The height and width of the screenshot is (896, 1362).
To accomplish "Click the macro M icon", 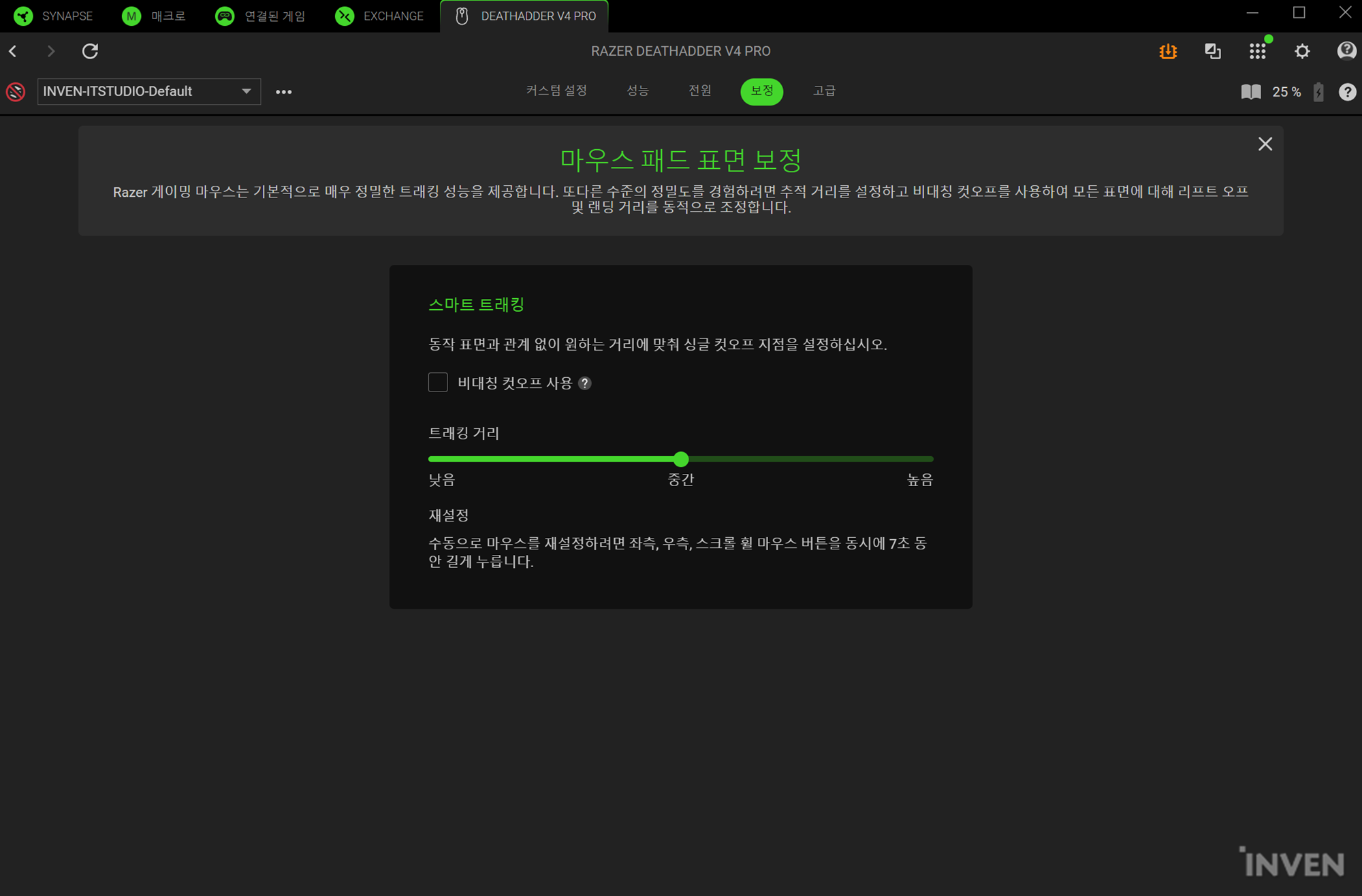I will click(131, 16).
